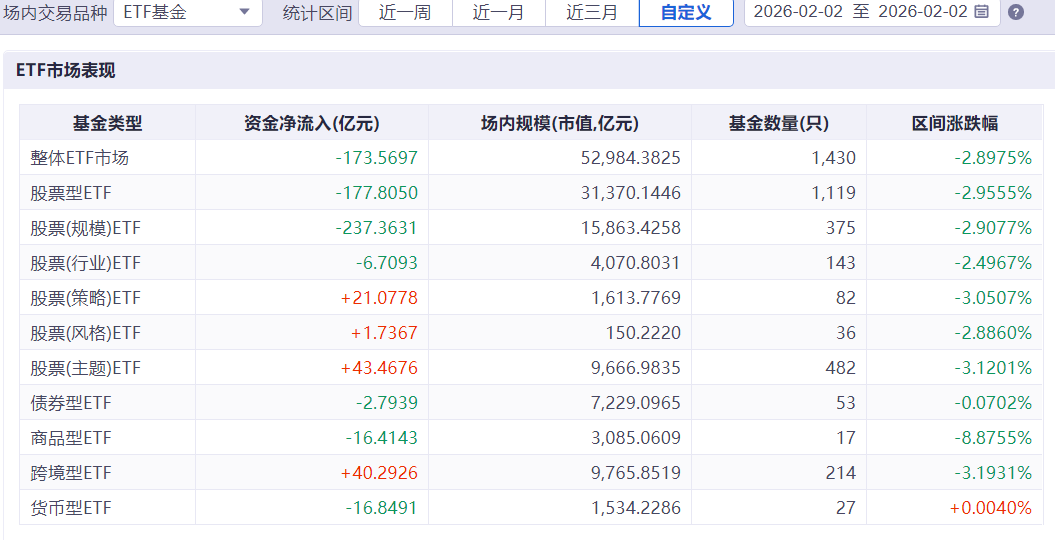Click fund count 482
1055x540 pixels.
point(841,368)
